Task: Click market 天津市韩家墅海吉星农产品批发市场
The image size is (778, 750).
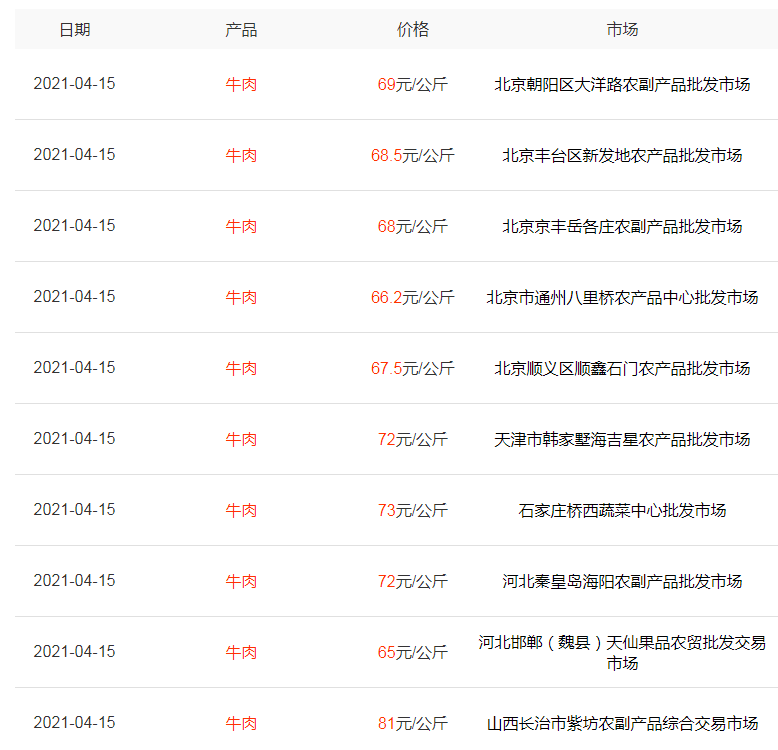Action: [622, 439]
